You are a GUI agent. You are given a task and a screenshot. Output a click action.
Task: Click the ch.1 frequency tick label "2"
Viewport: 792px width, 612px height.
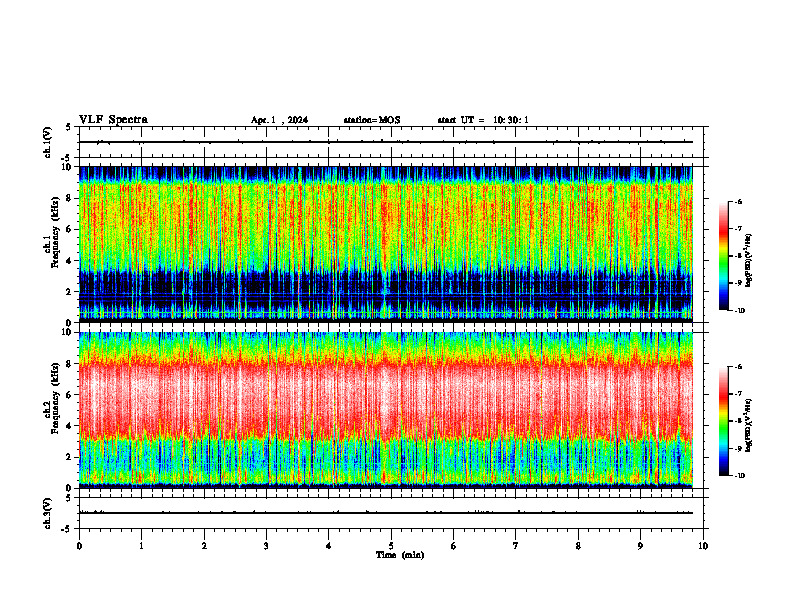[x=69, y=292]
